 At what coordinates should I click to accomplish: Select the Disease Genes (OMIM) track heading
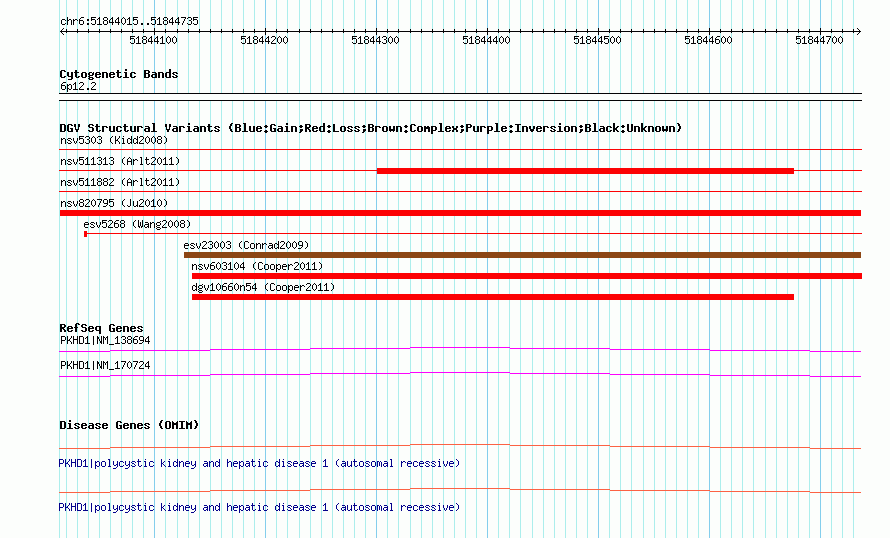point(129,426)
